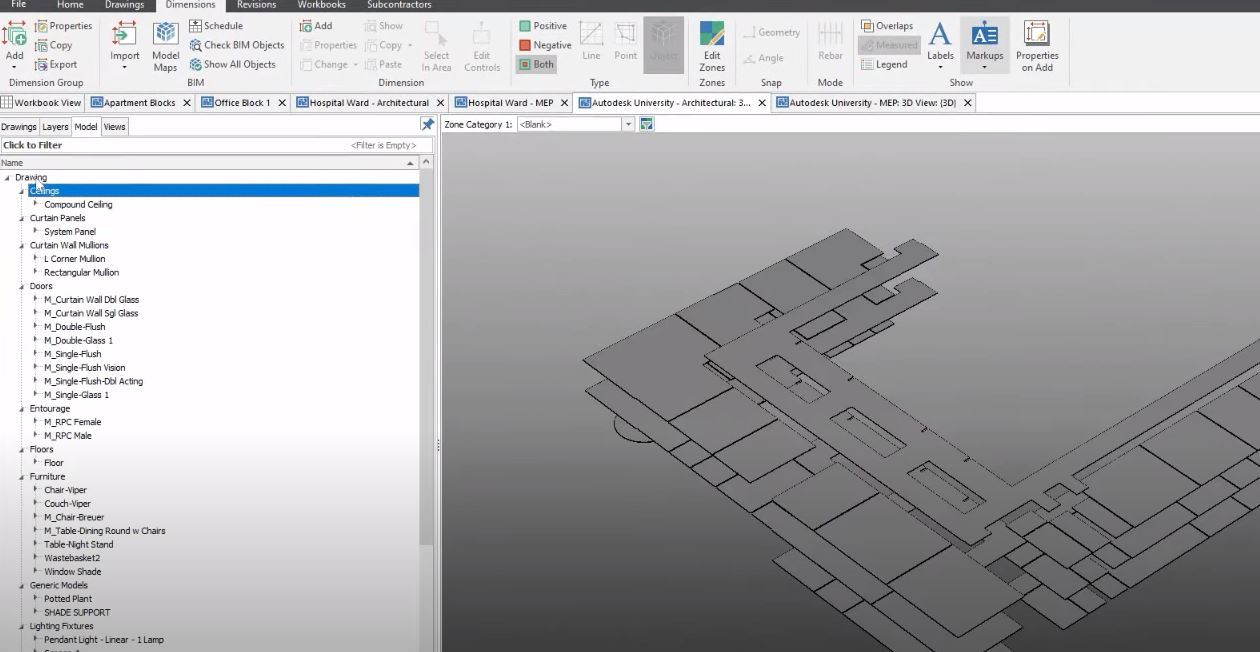Open the dimension Copy dropdown arrow
Screen dimensions: 1260x652
pyautogui.click(x=410, y=45)
